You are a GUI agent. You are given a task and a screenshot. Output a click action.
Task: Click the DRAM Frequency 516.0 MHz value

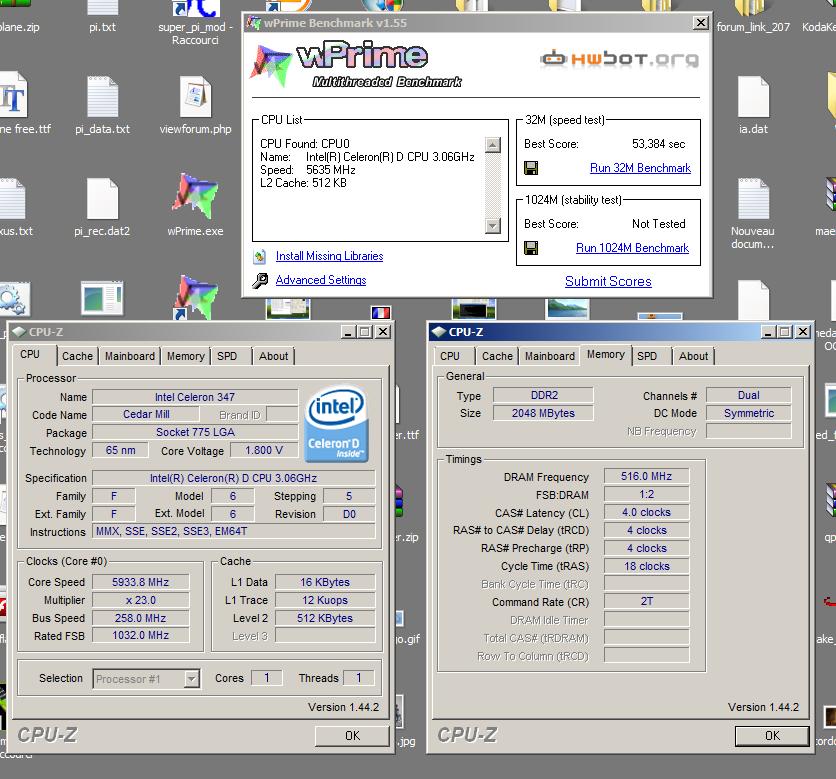click(646, 476)
